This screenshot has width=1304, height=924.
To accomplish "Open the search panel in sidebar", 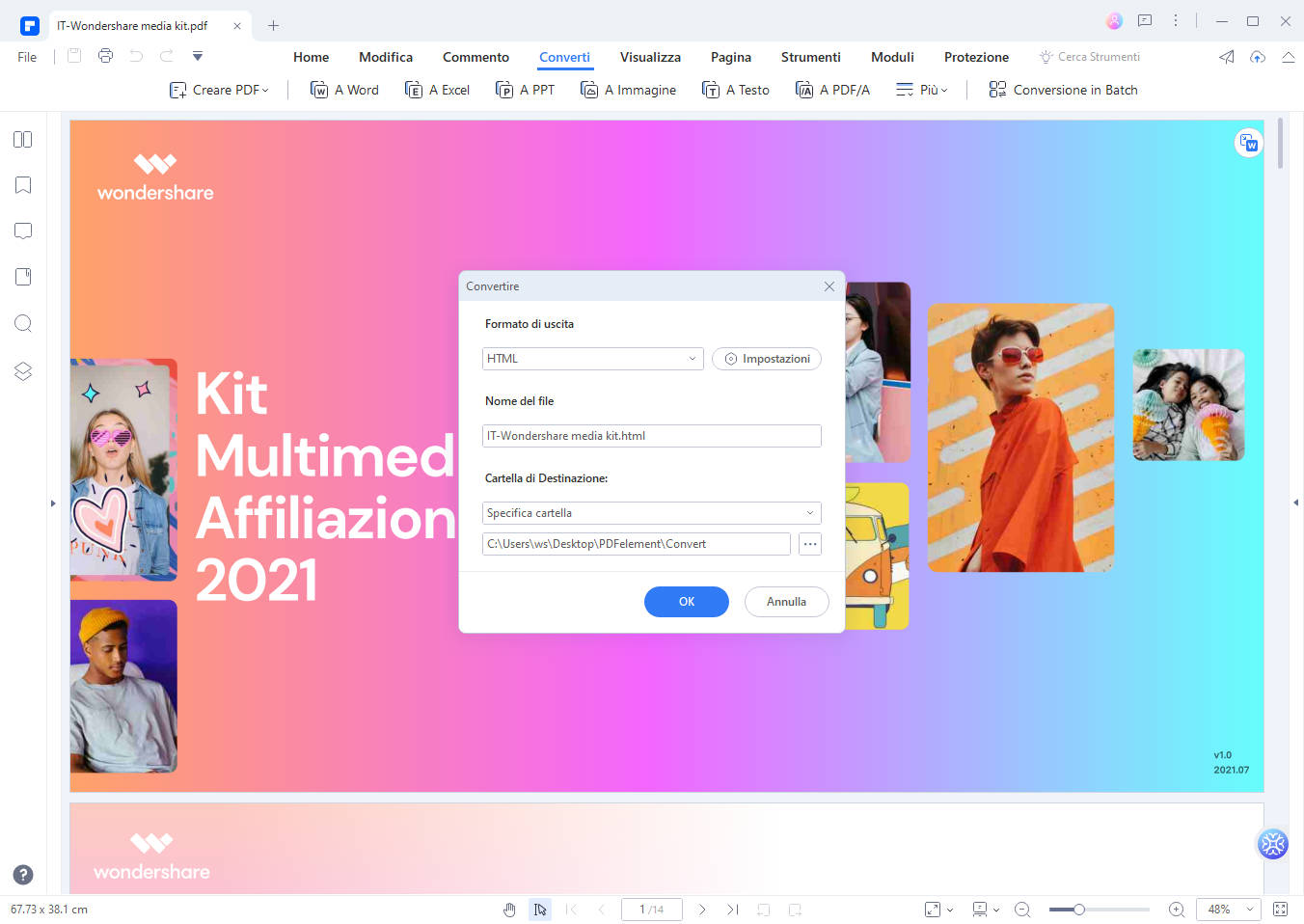I will 23,323.
